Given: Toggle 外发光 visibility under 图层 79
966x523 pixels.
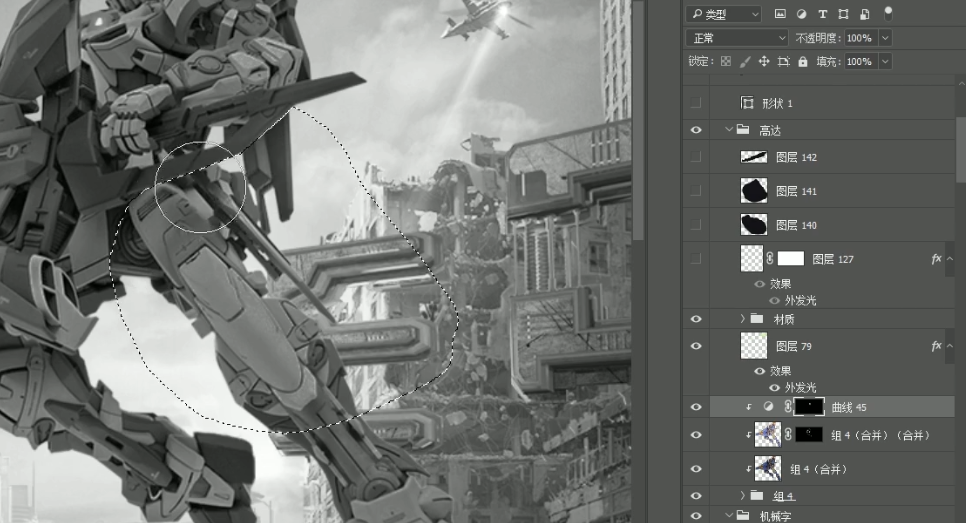Looking at the screenshot, I should (774, 387).
